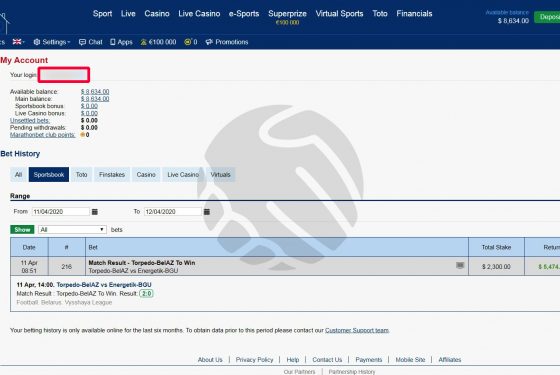Open the To date calendar icon

coord(207,212)
